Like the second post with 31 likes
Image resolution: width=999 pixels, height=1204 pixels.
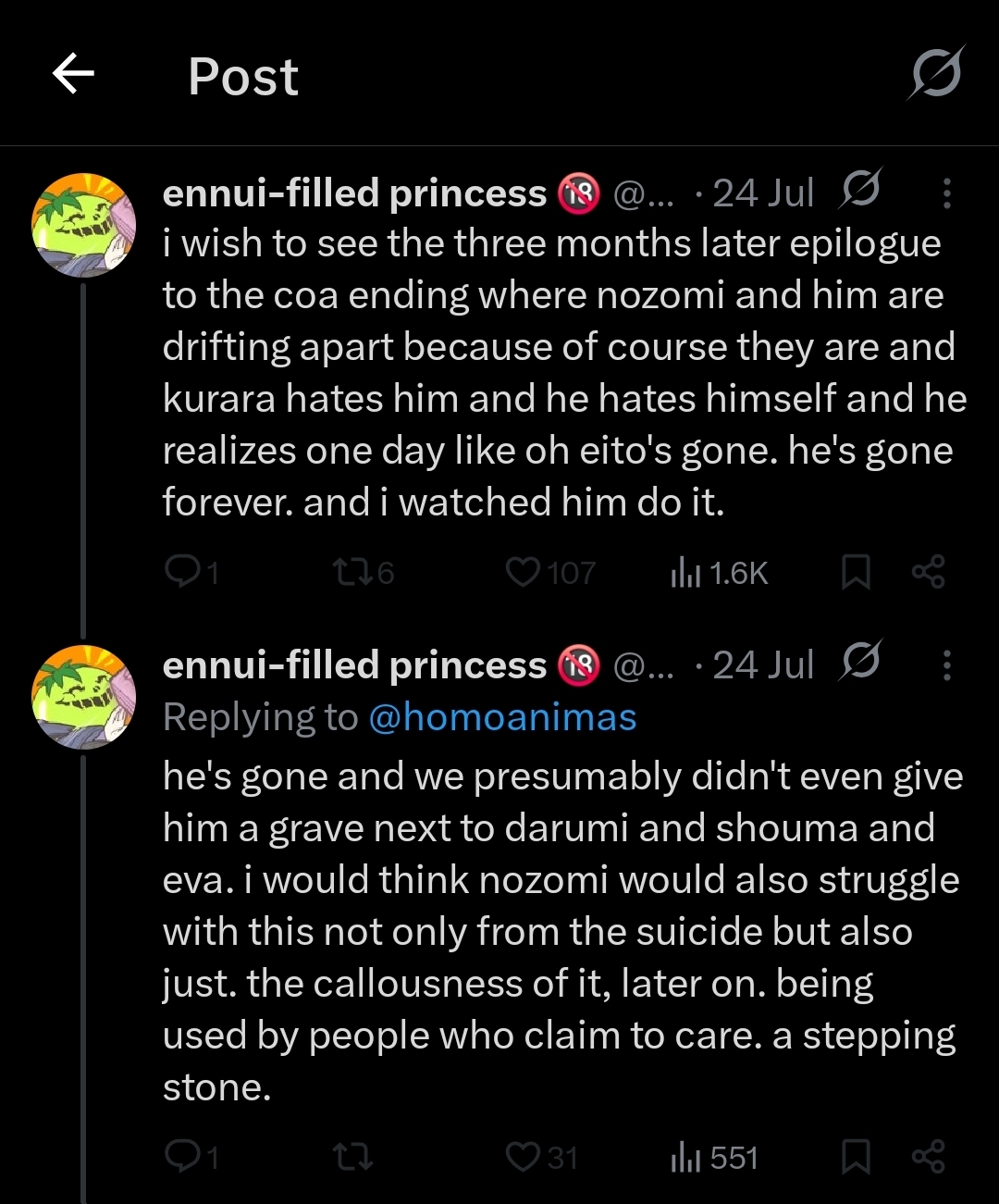tap(524, 1156)
